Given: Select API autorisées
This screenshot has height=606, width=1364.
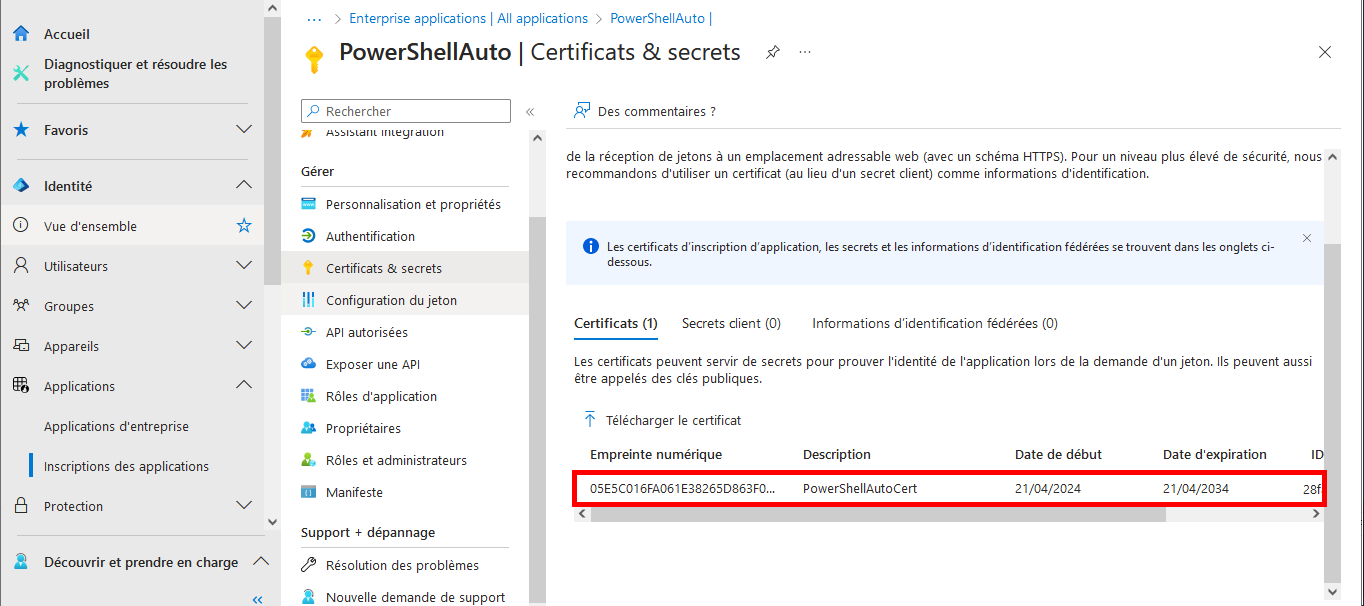Looking at the screenshot, I should pyautogui.click(x=373, y=331).
